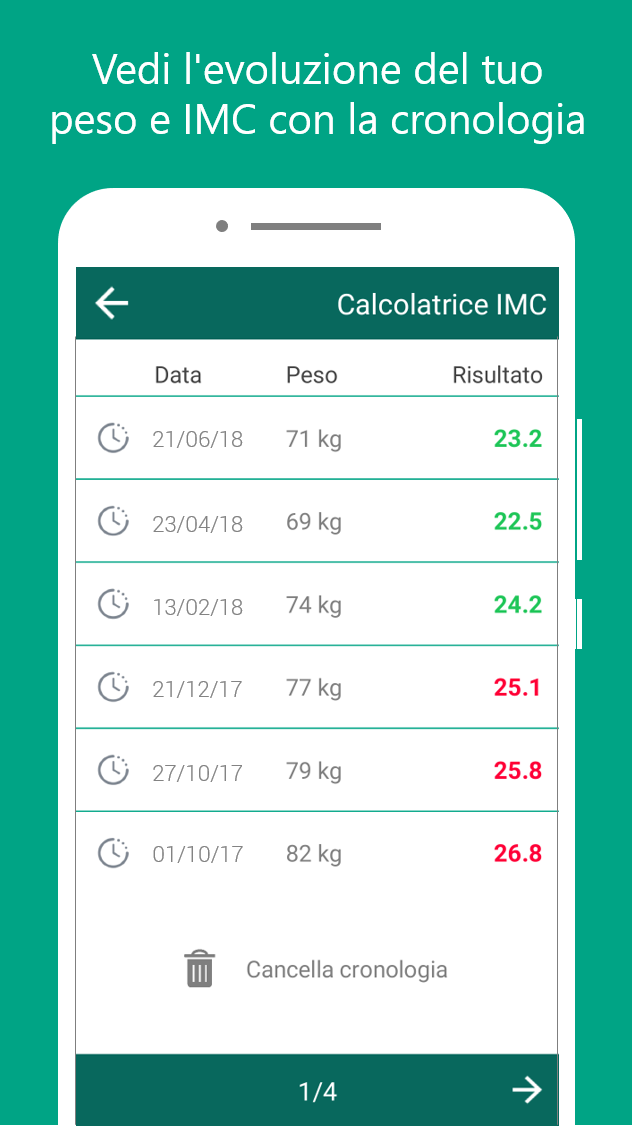The height and width of the screenshot is (1126, 632).
Task: Tap the back arrow in the header
Action: point(112,303)
